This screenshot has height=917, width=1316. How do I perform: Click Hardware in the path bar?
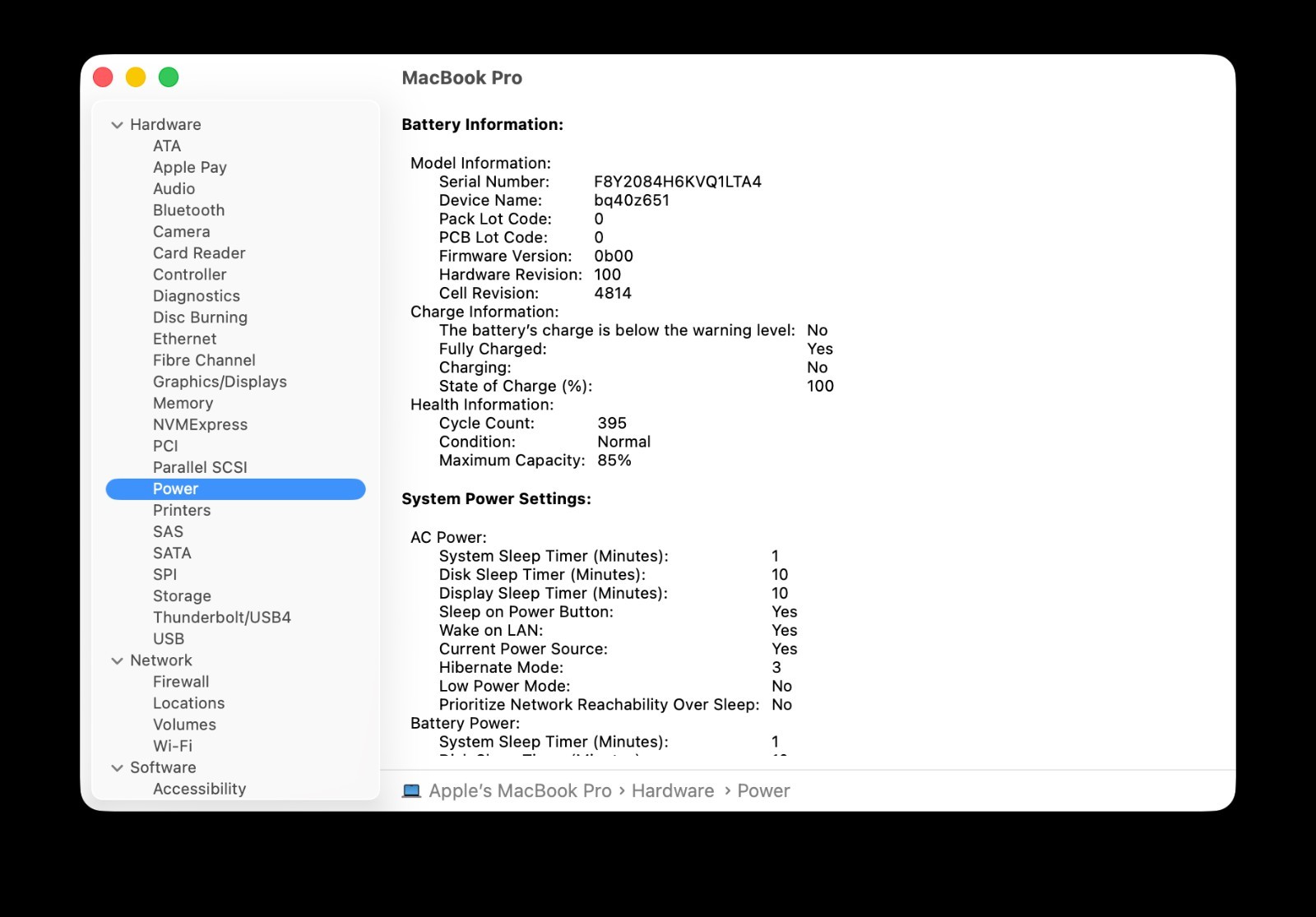(x=673, y=790)
